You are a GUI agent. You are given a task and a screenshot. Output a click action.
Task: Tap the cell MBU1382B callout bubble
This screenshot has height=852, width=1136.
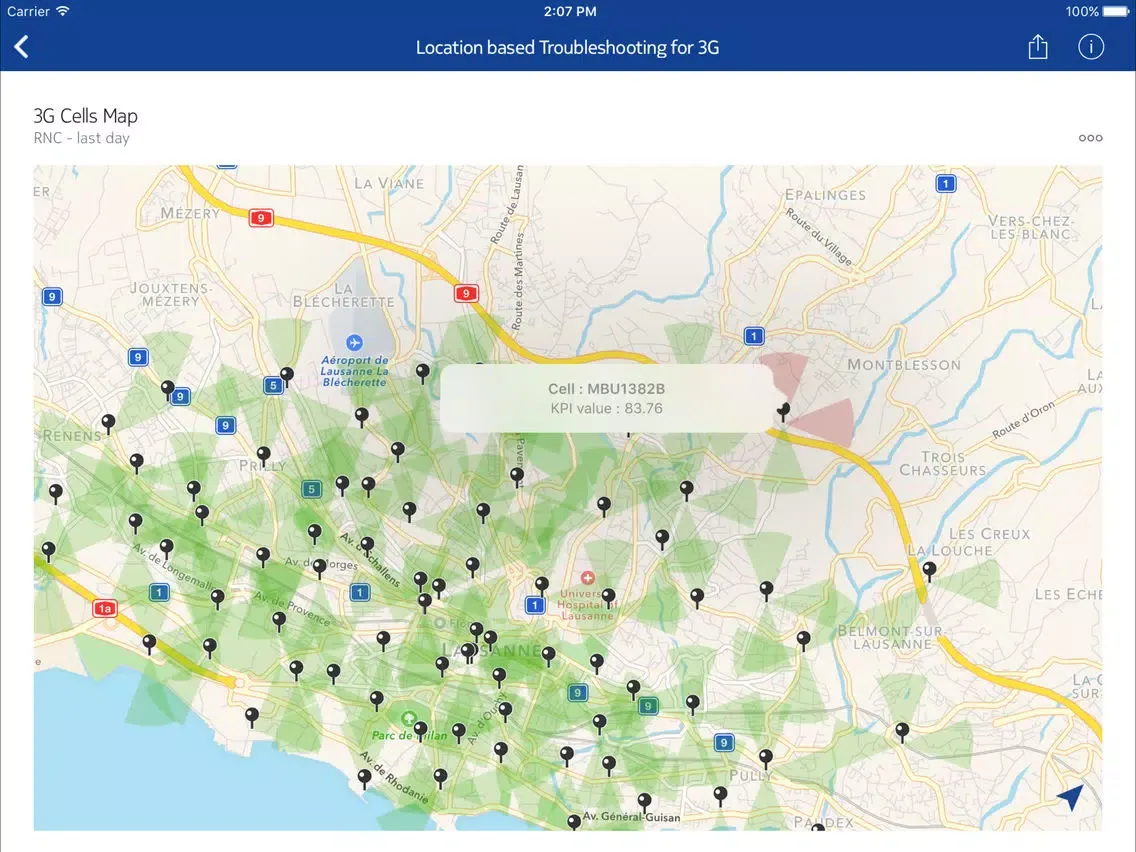point(606,398)
